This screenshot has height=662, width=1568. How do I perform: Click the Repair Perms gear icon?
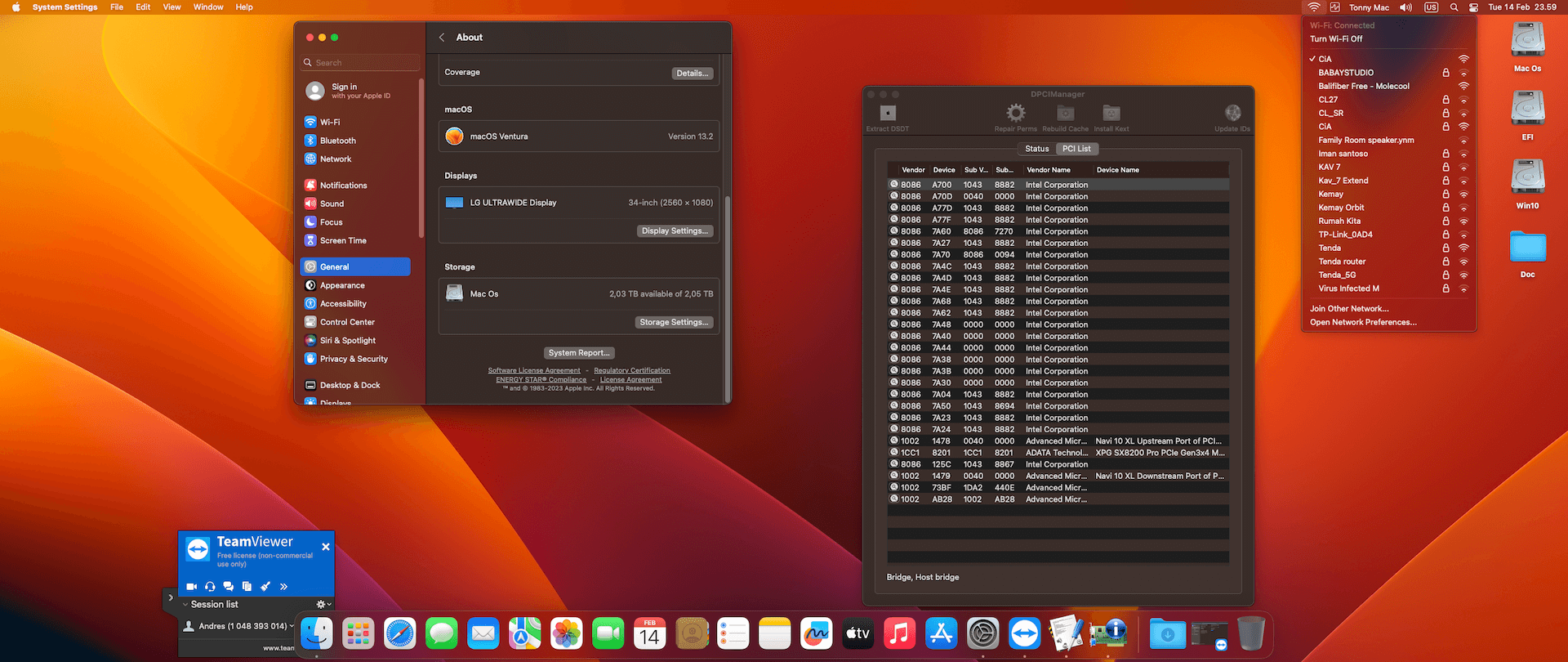point(1015,113)
